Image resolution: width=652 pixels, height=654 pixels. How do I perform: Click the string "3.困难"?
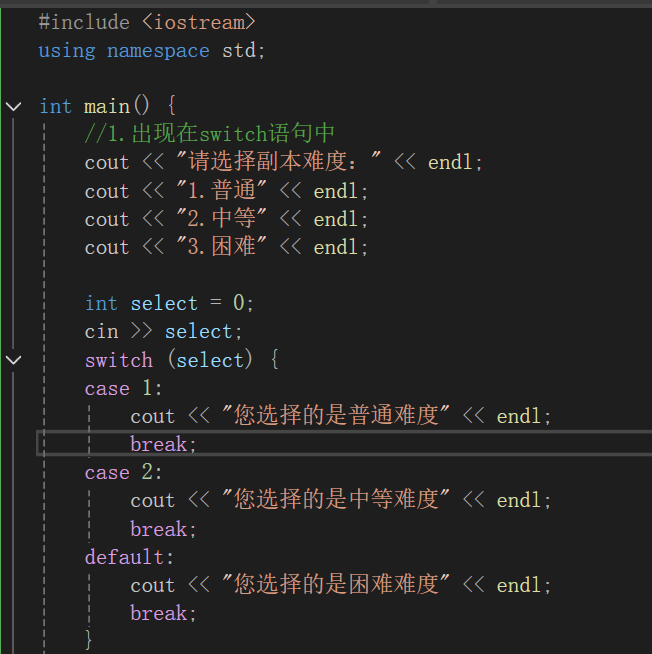point(221,247)
